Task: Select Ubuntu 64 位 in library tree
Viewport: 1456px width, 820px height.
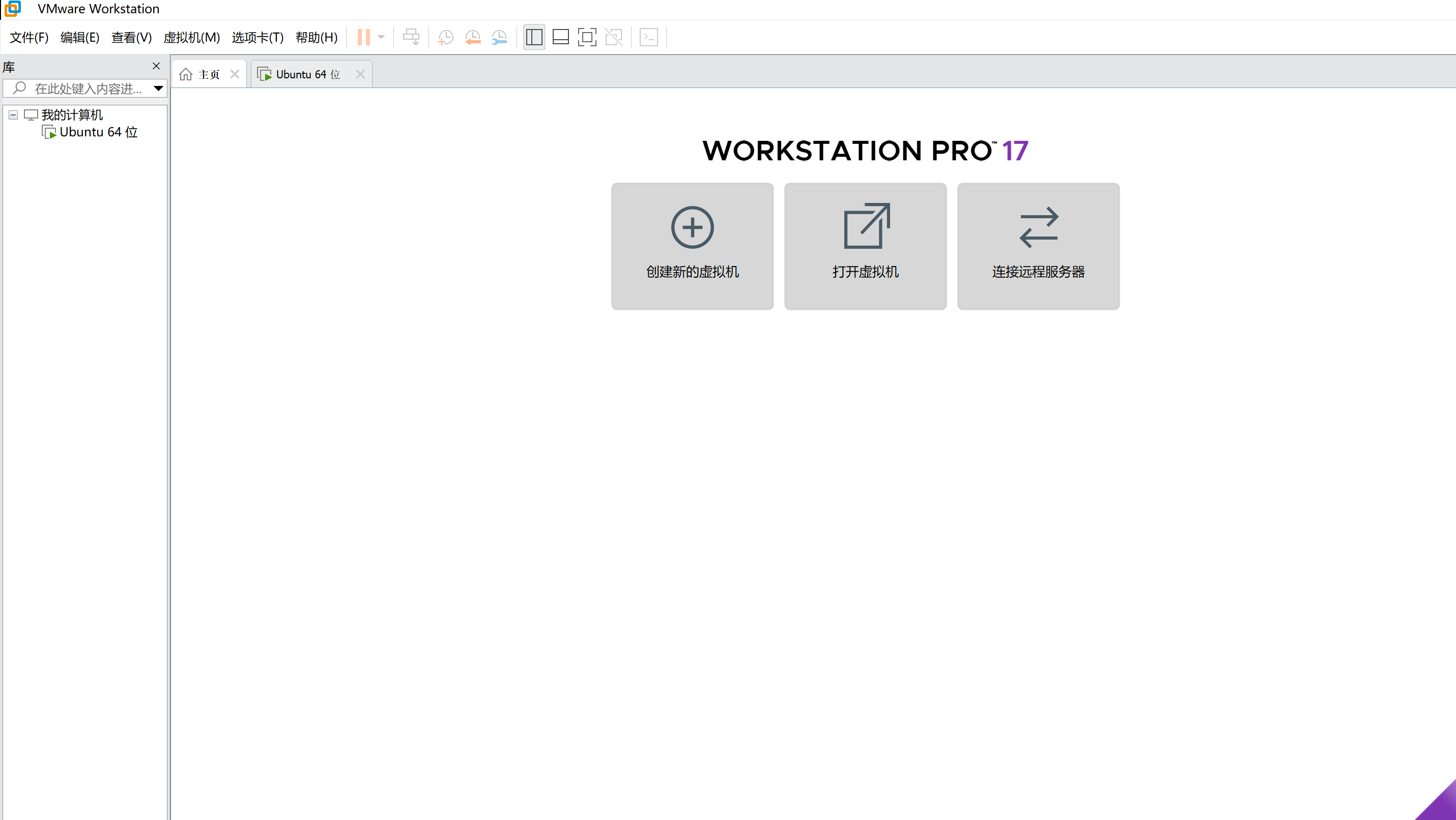Action: 98,132
